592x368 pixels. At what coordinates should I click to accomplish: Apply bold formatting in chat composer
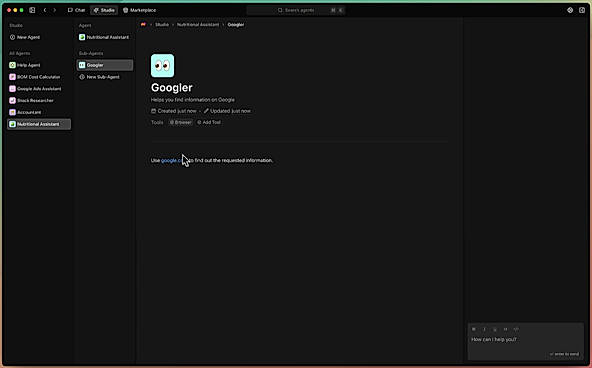(x=474, y=329)
